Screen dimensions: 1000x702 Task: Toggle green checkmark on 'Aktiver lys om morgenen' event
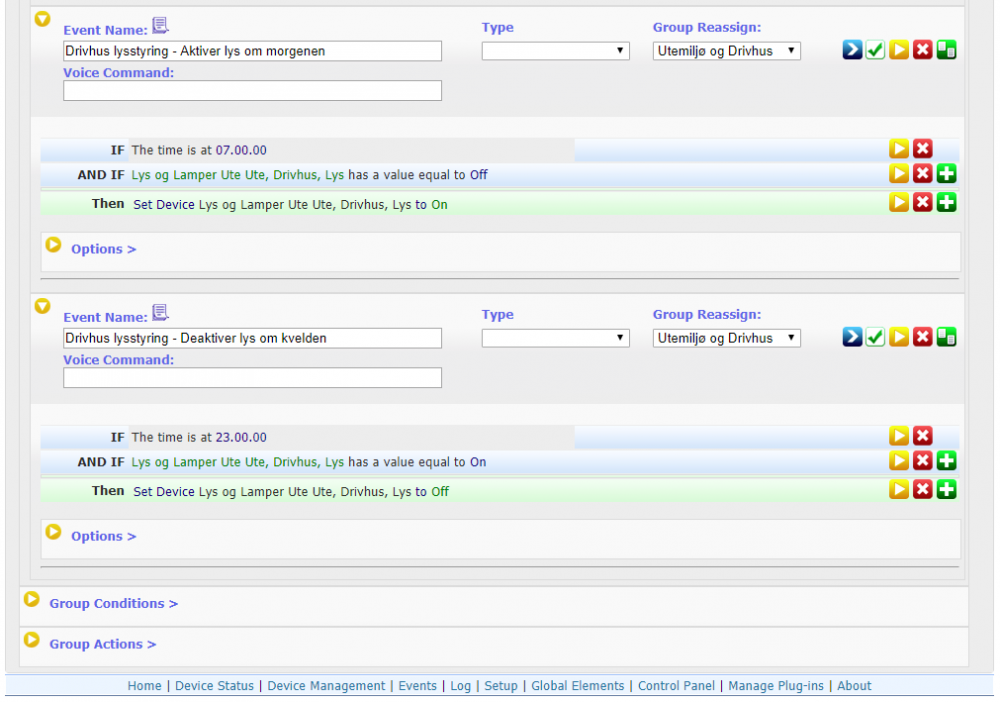pos(875,50)
